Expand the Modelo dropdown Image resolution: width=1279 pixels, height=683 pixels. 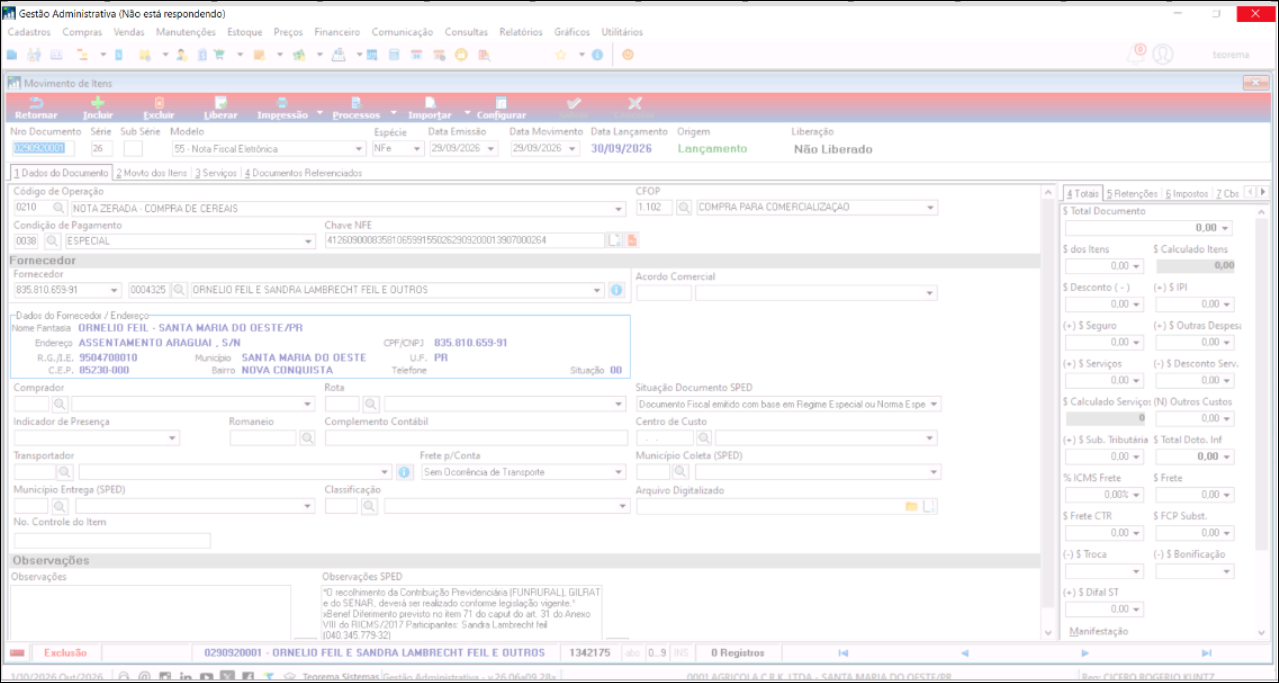click(x=360, y=149)
